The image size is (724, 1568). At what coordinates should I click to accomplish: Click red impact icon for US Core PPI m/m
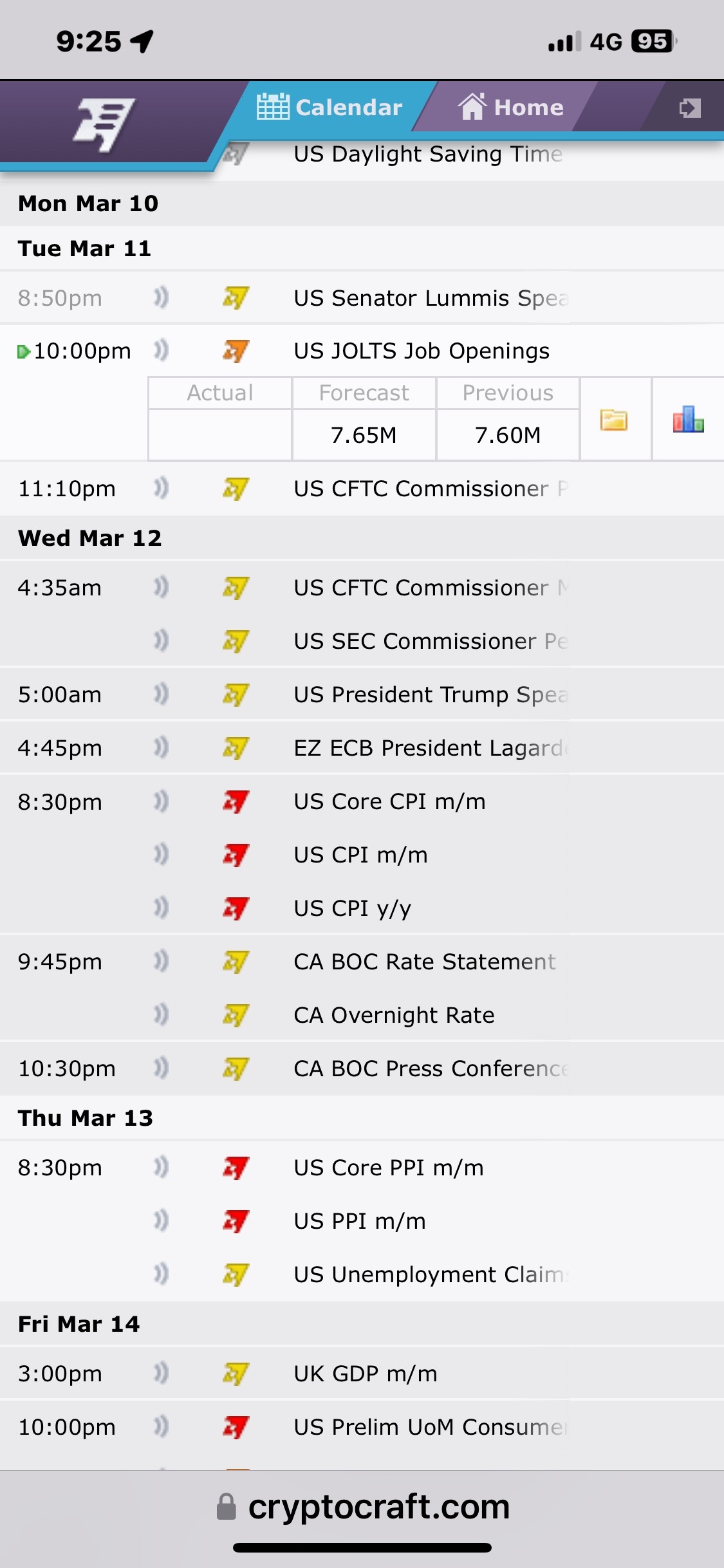(236, 1168)
